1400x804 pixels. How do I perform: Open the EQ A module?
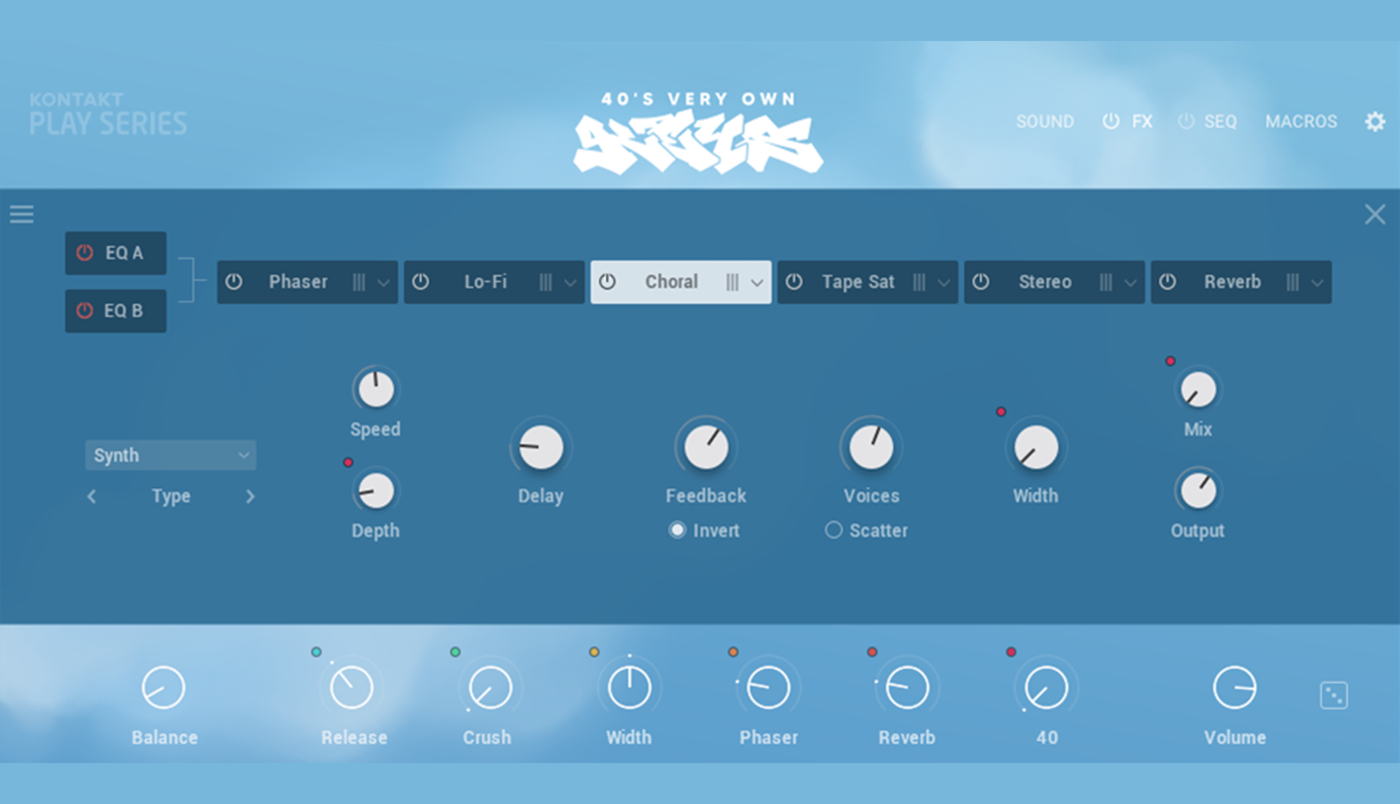(x=116, y=253)
